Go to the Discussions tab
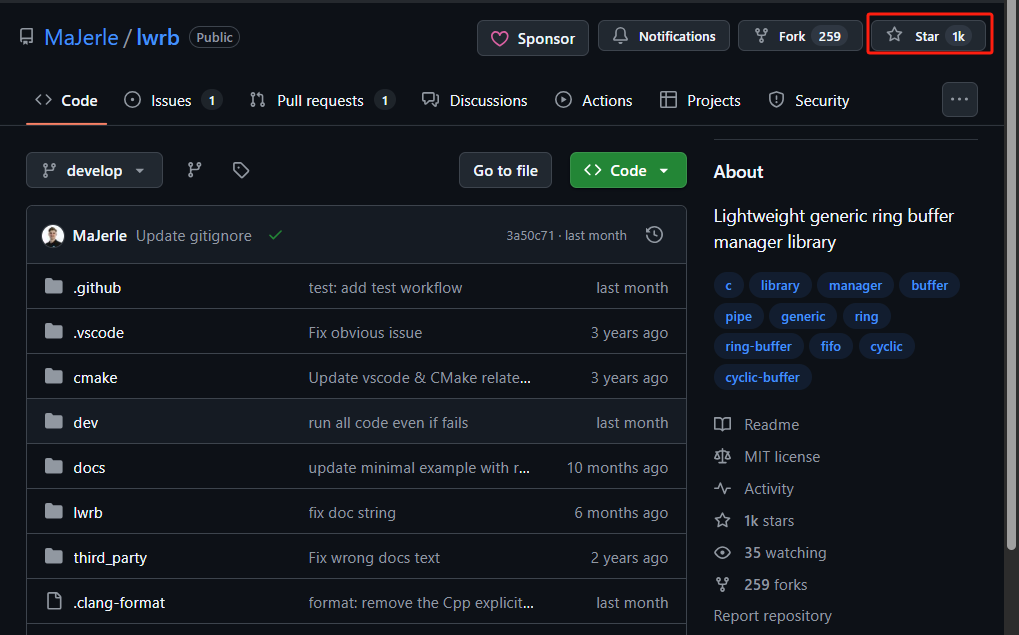This screenshot has height=635, width=1019. (x=474, y=101)
